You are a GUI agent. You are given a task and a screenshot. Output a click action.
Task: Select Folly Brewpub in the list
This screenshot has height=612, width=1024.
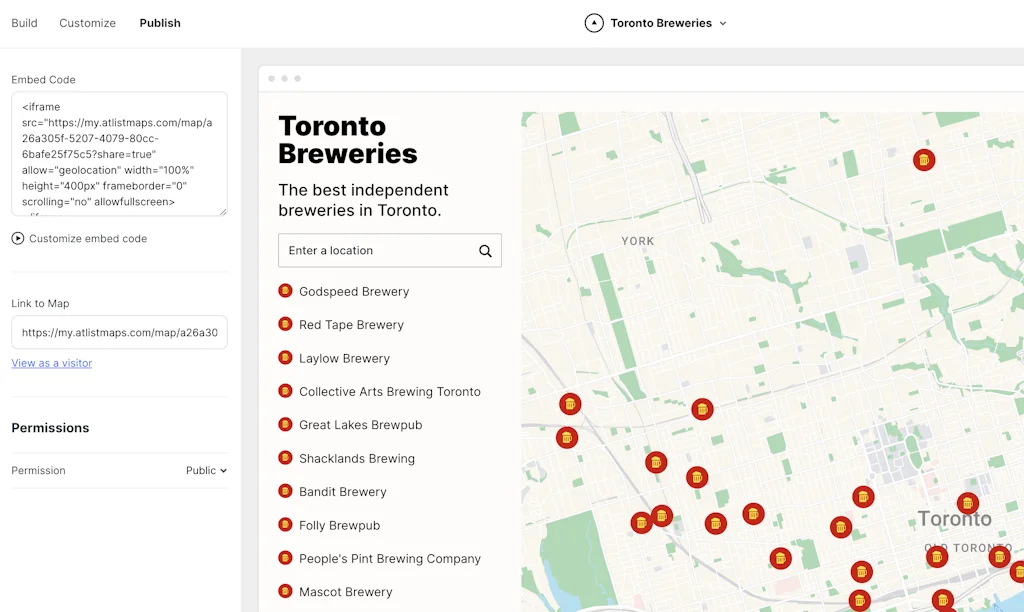click(340, 525)
